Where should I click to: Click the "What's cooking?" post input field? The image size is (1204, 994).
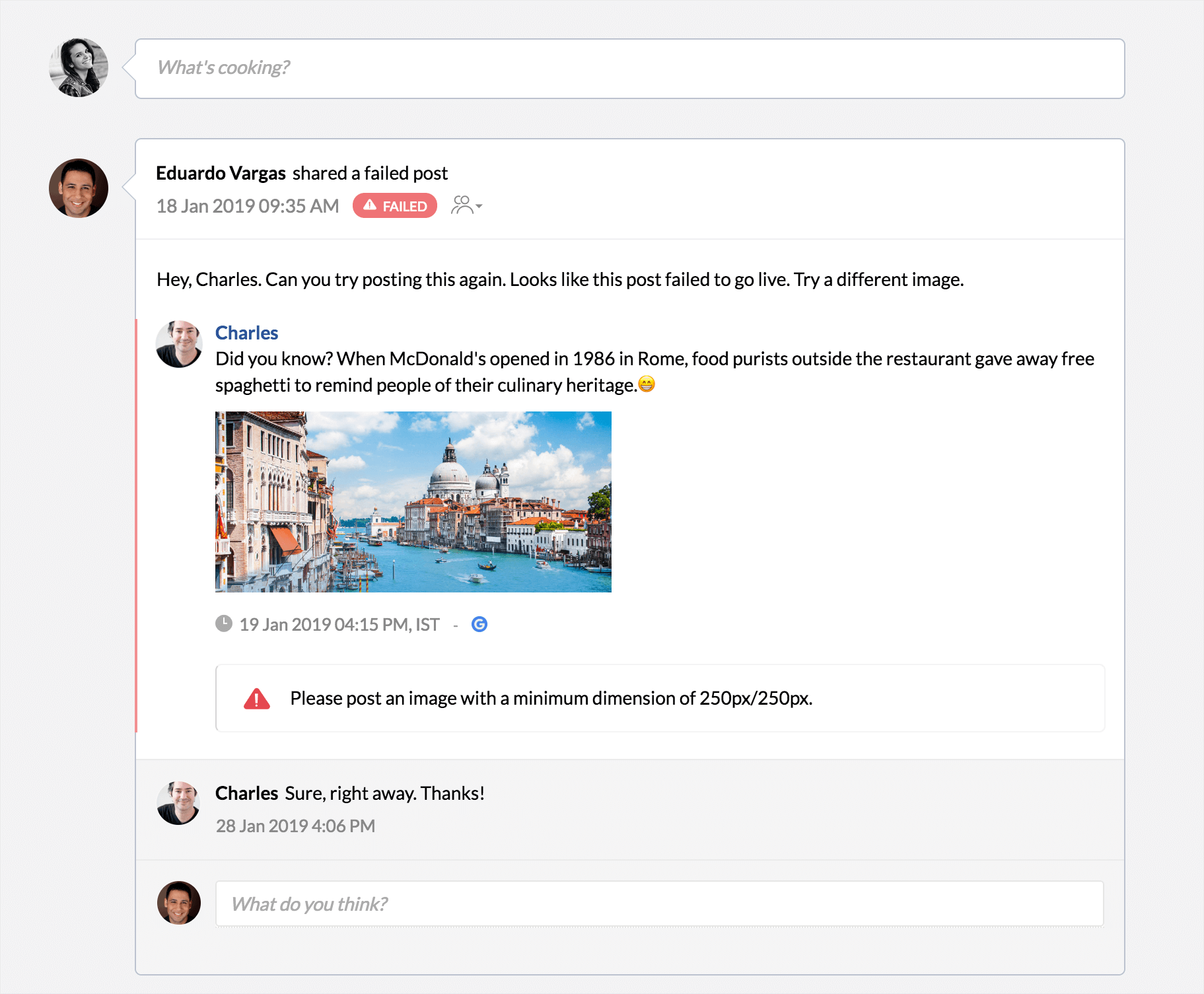click(629, 69)
